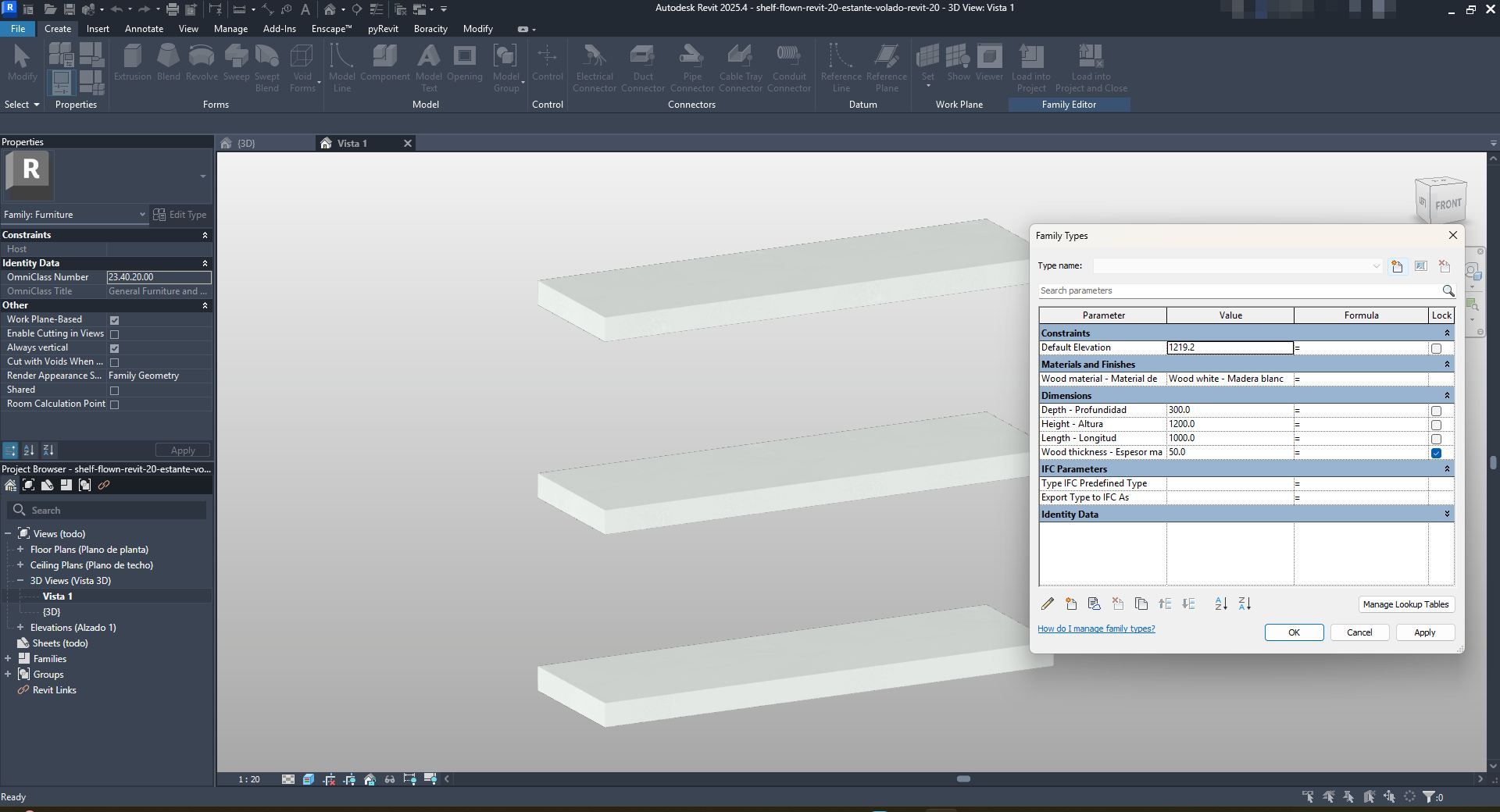The image size is (1500, 812).
Task: Collapse Identity Data section in Properties
Action: pyautogui.click(x=205, y=263)
